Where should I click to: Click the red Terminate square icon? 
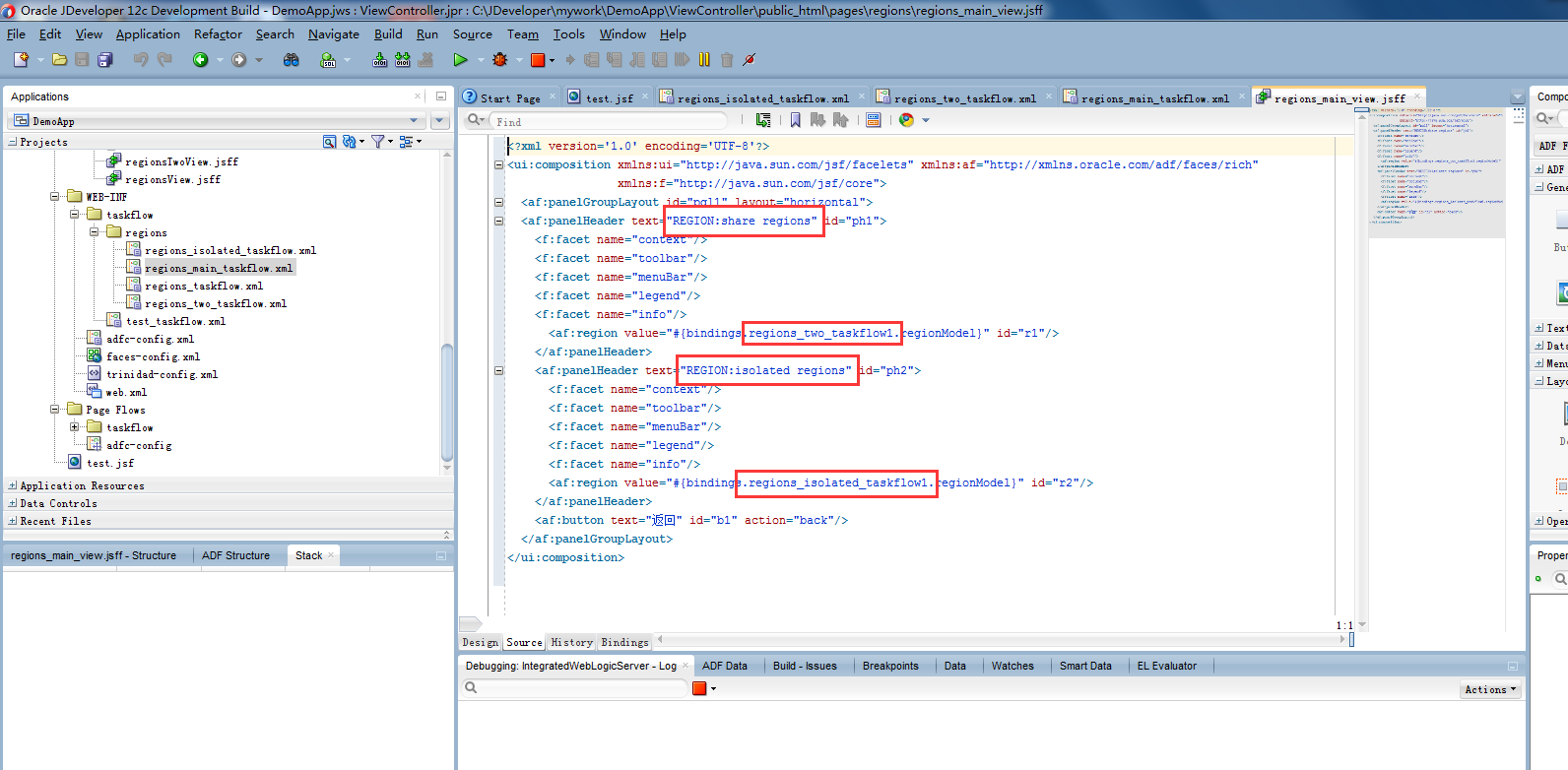point(538,60)
